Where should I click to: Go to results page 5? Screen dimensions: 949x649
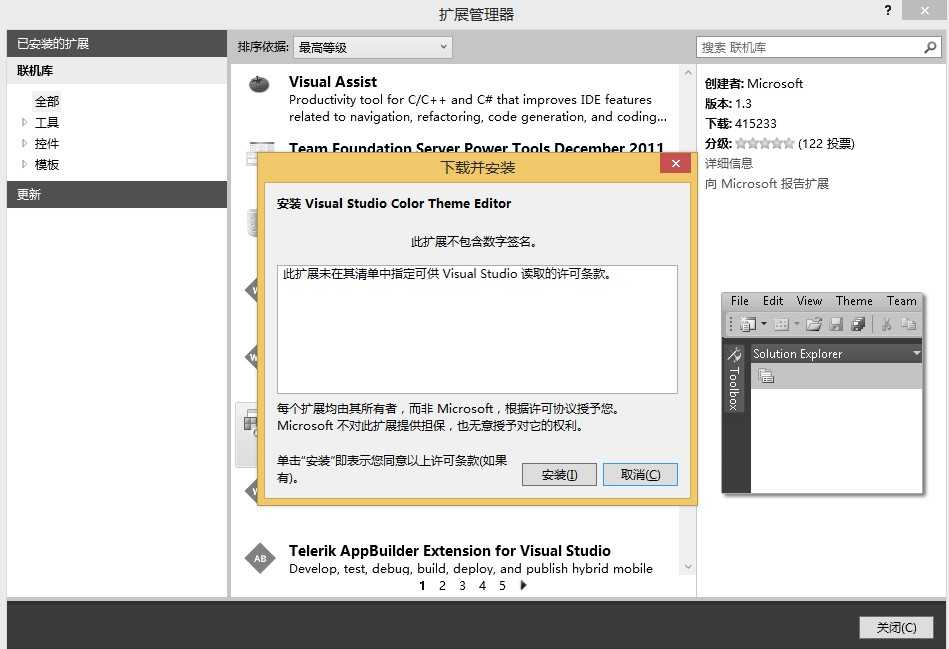pyautogui.click(x=502, y=585)
